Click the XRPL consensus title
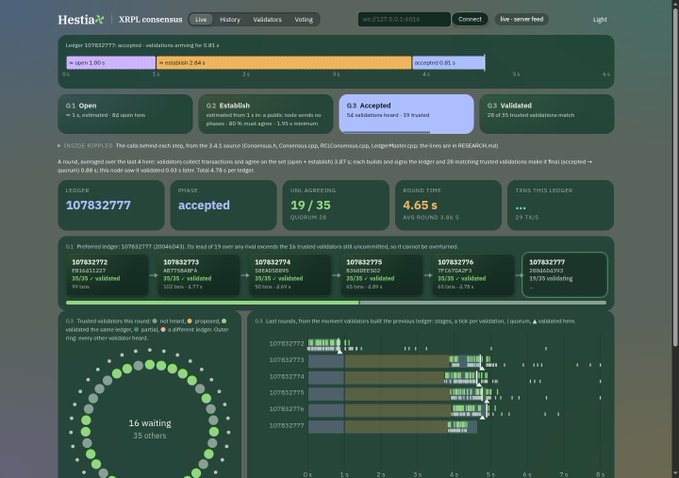 pos(150,19)
